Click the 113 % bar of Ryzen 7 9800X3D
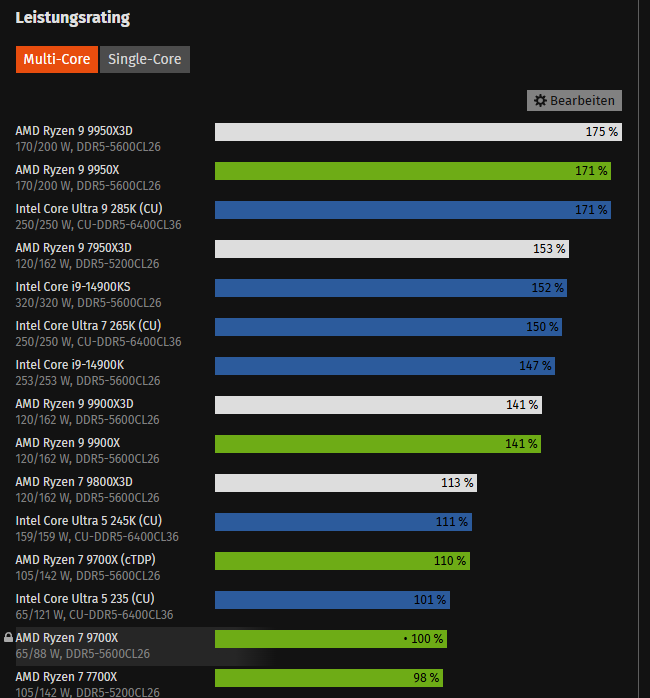The height and width of the screenshot is (698, 650). pyautogui.click(x=346, y=483)
